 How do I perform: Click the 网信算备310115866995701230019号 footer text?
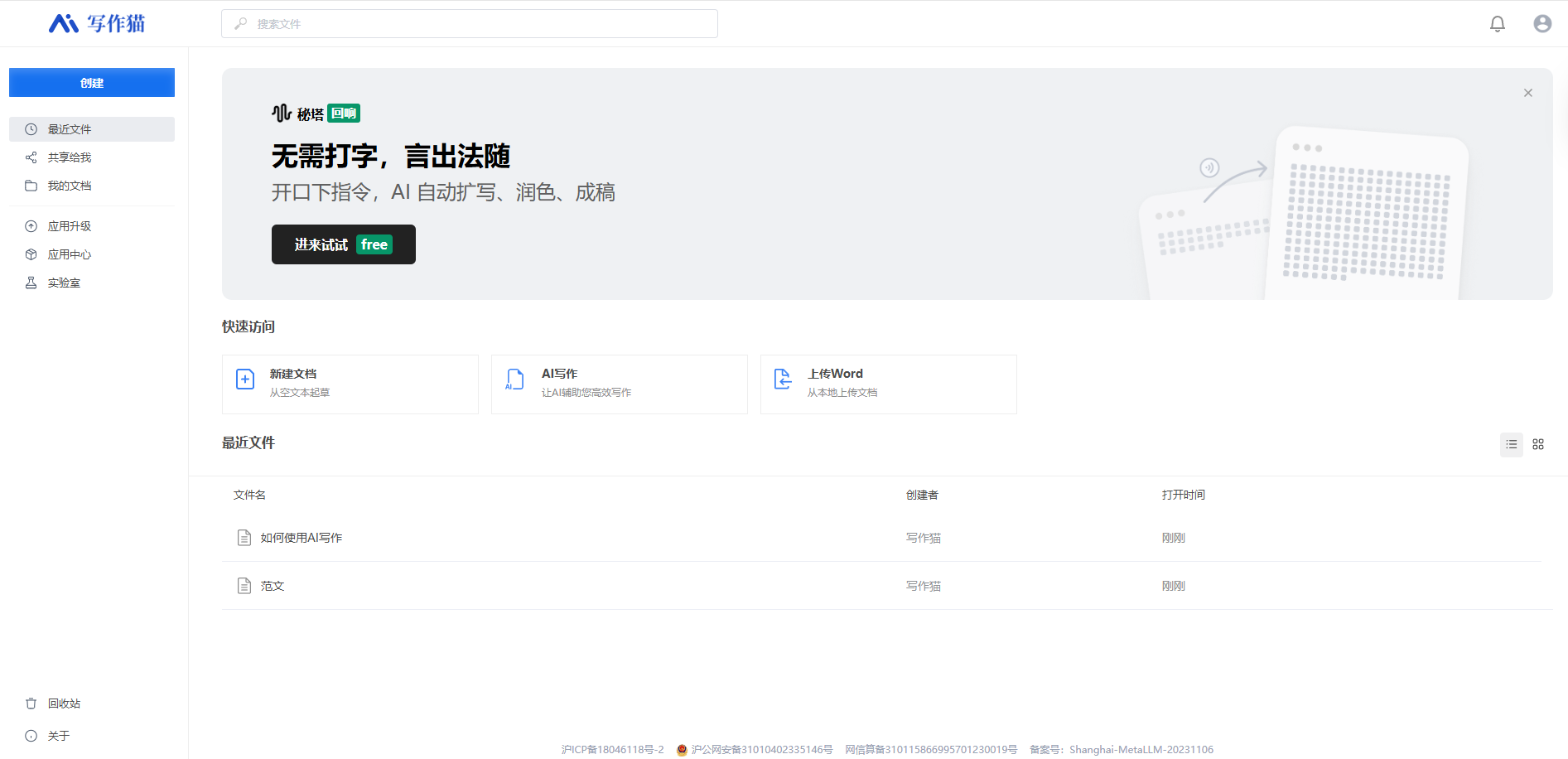[x=931, y=750]
